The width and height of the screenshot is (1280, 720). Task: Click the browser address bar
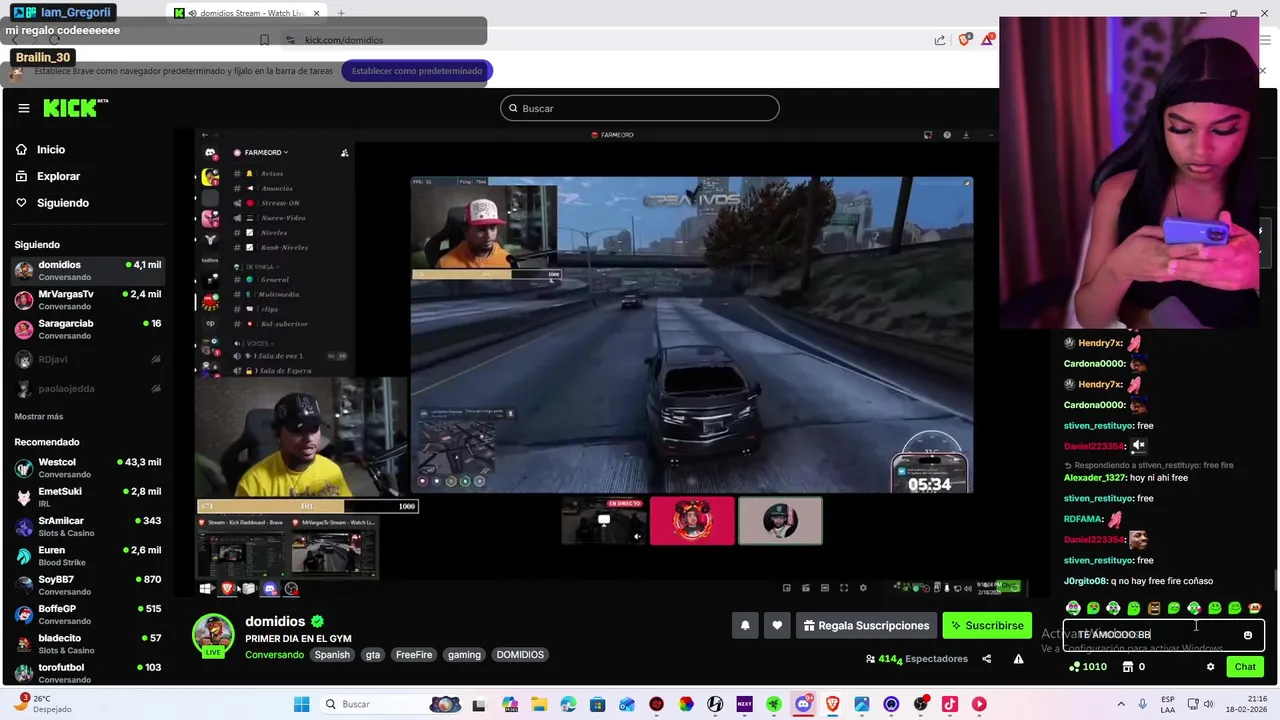pos(600,40)
